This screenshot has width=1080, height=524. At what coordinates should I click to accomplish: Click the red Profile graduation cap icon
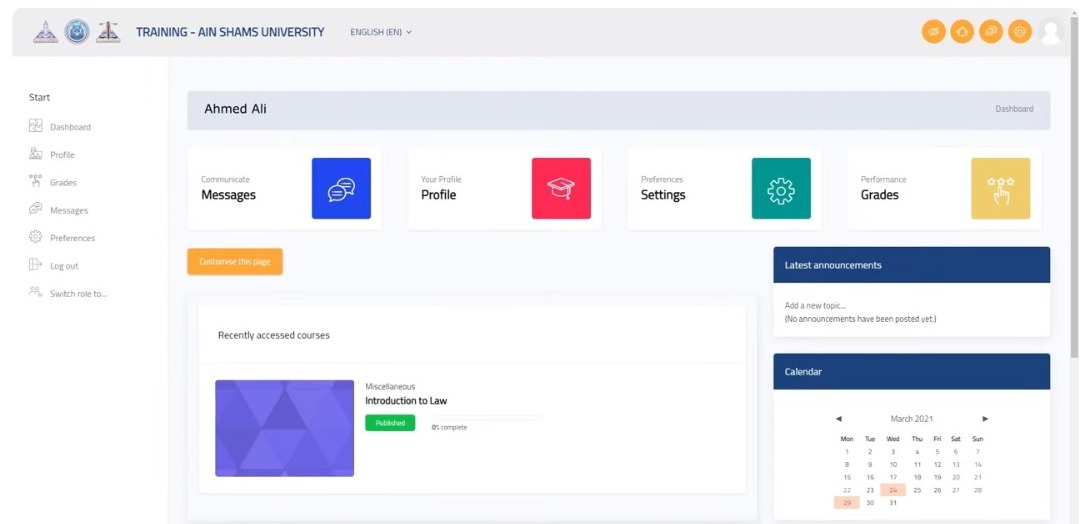pyautogui.click(x=561, y=188)
